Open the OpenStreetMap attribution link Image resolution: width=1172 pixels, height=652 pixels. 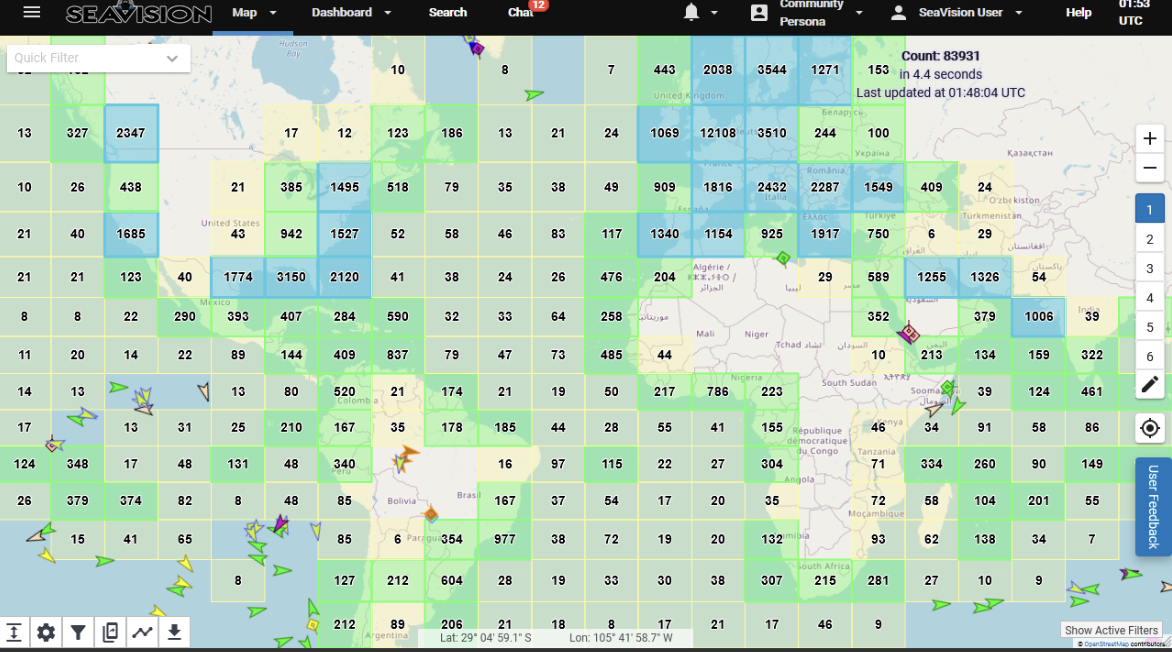click(x=1104, y=644)
